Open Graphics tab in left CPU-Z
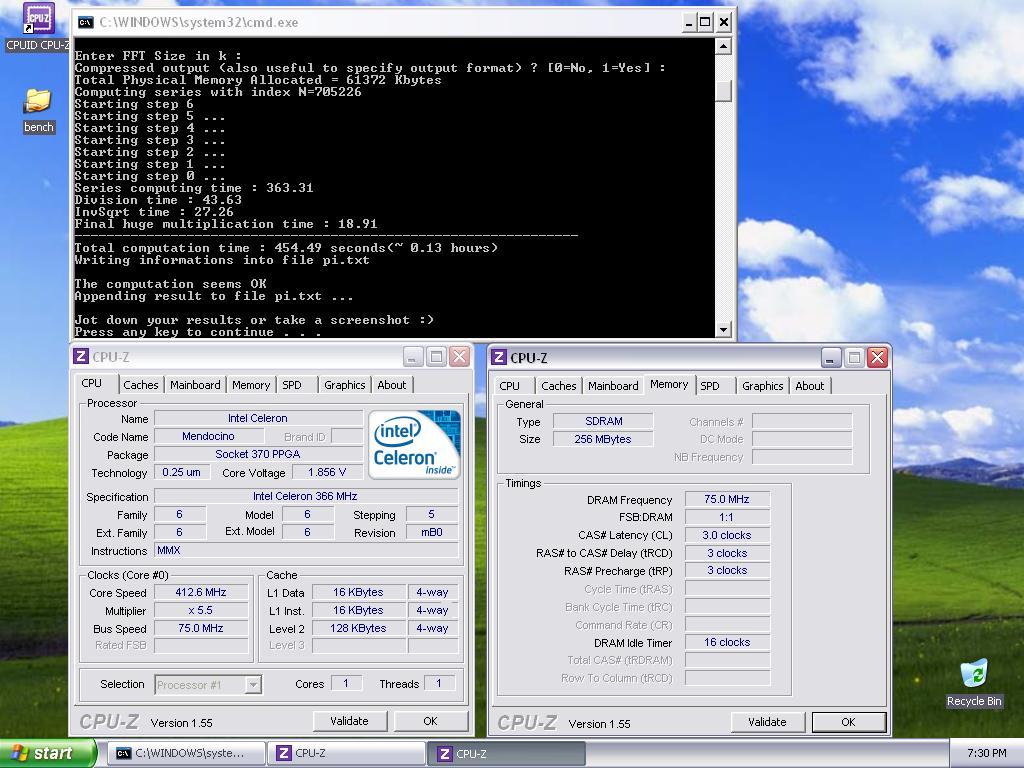The height and width of the screenshot is (768, 1024). [345, 385]
